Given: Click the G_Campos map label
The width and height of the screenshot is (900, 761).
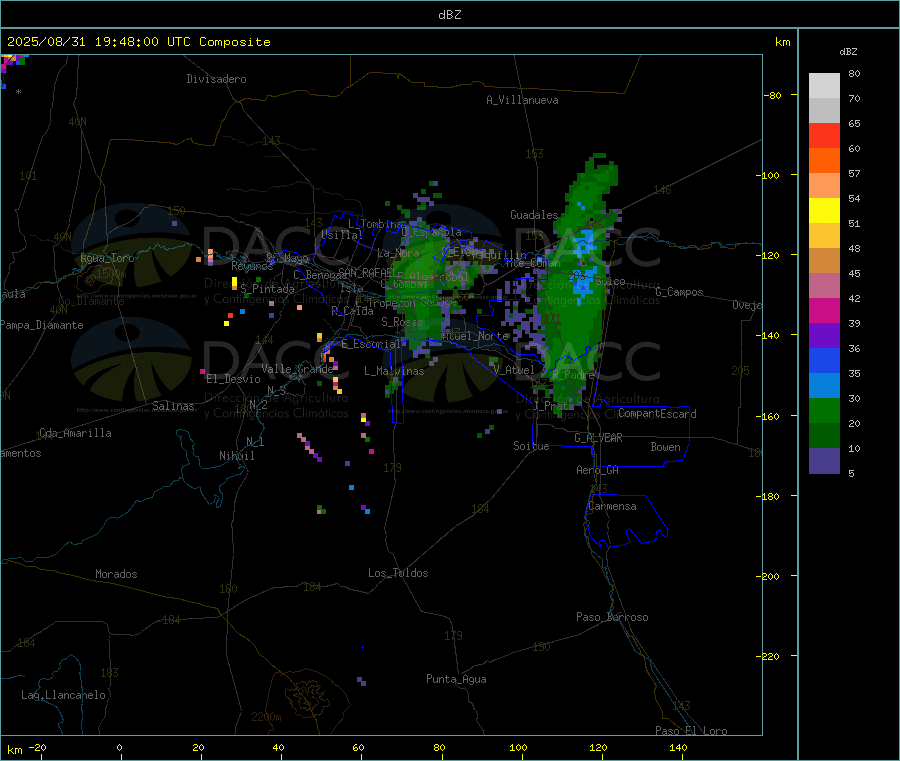Looking at the screenshot, I should click(679, 292).
